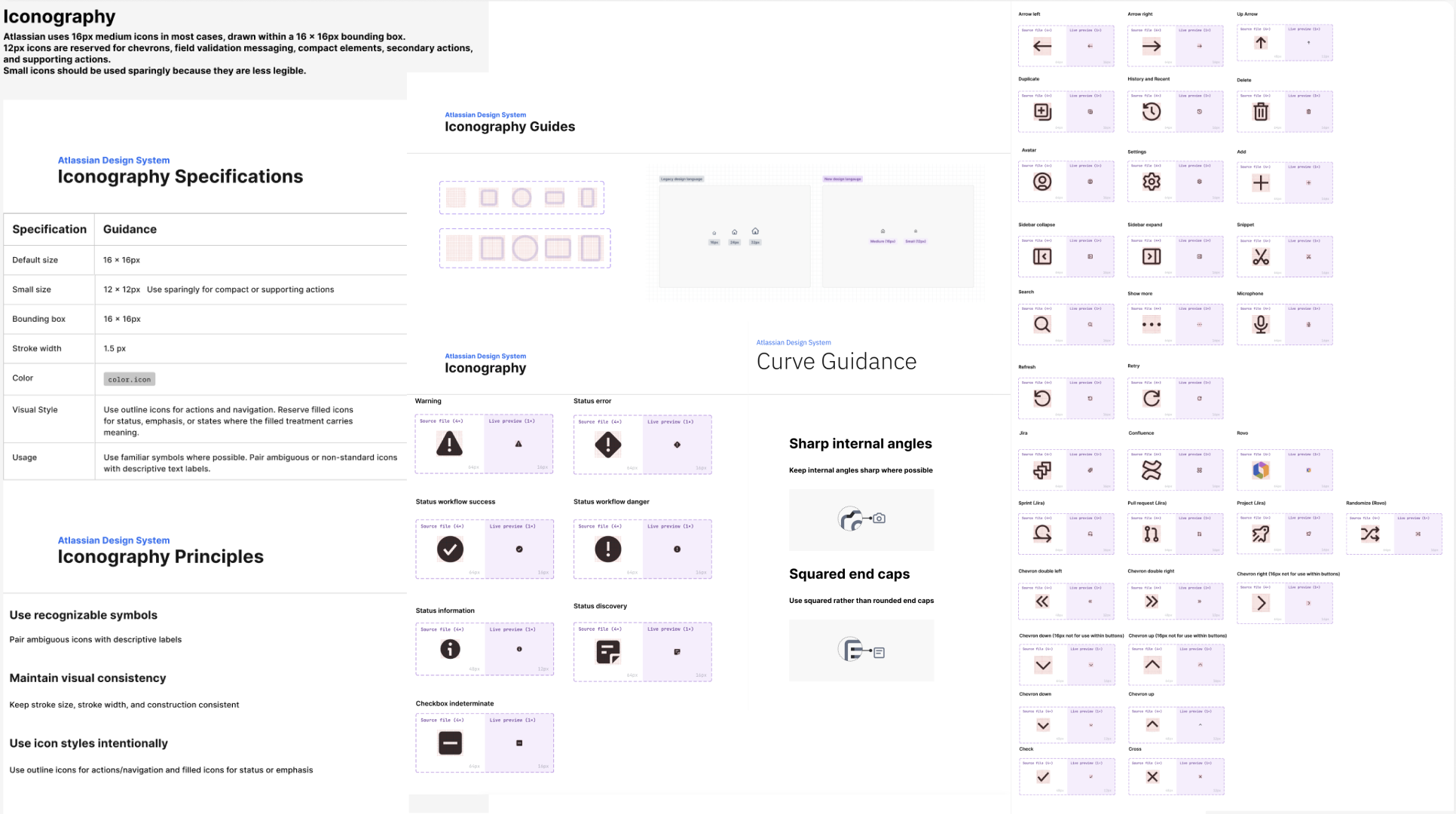Viewport: 1456px width, 814px height.
Task: Select the large Confluence logo icon
Action: coord(1152,470)
